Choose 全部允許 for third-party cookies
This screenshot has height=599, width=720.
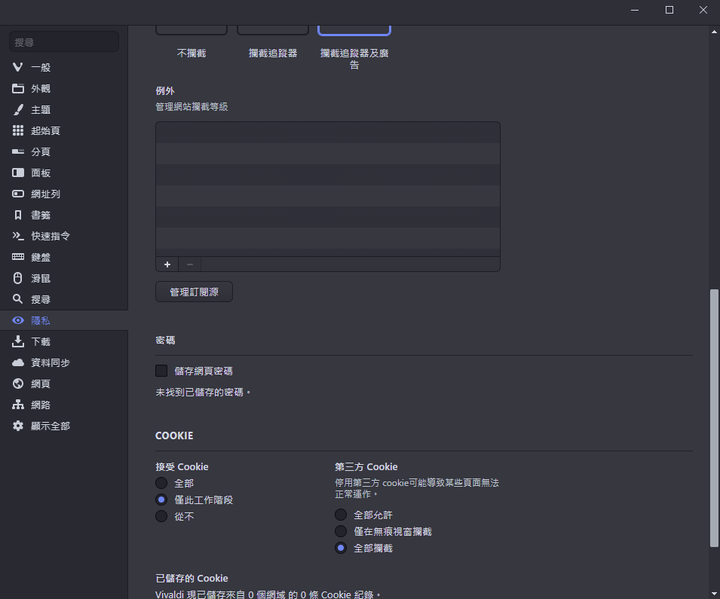pos(341,515)
